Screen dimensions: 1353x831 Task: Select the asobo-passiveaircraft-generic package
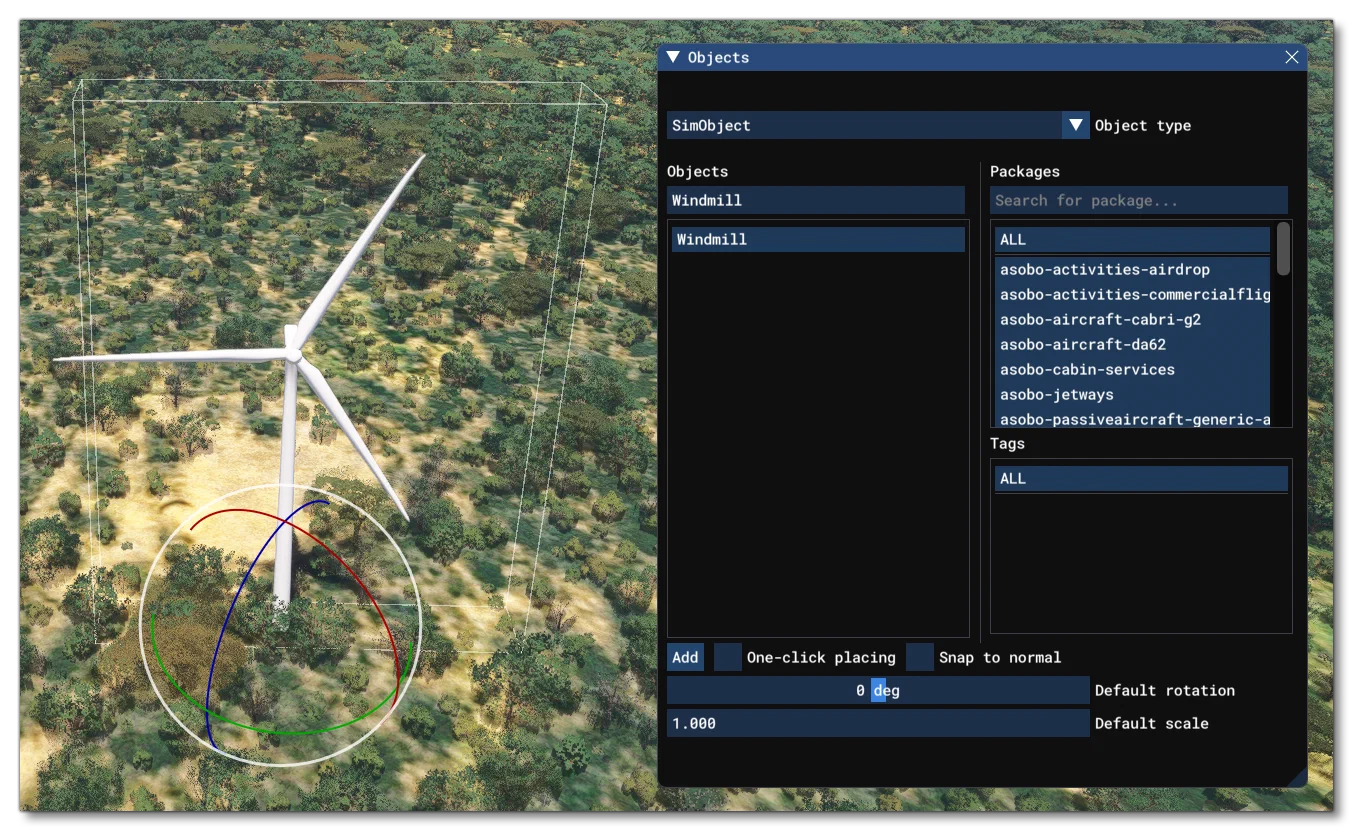[1132, 418]
